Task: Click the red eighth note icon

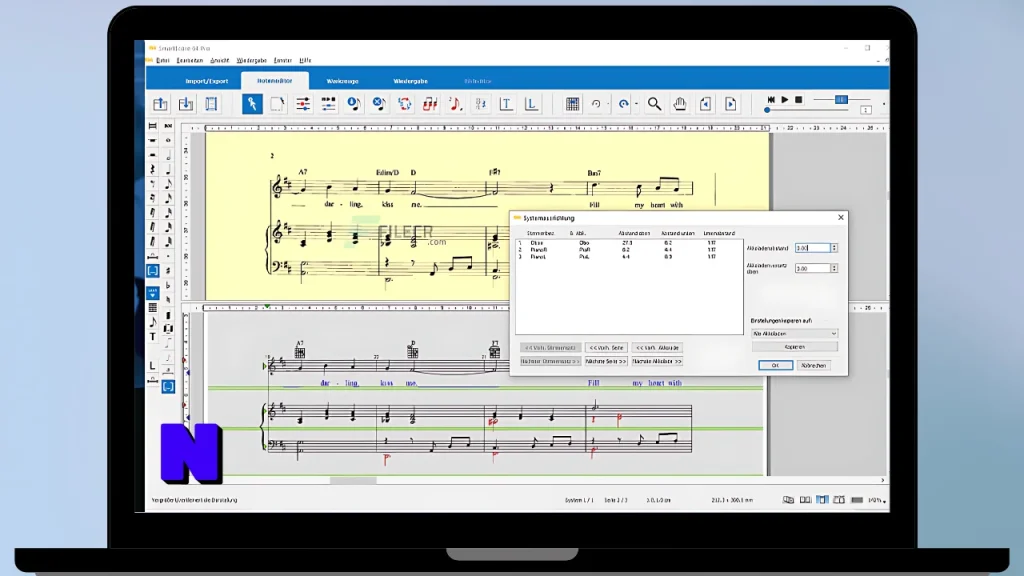Action: coord(455,104)
